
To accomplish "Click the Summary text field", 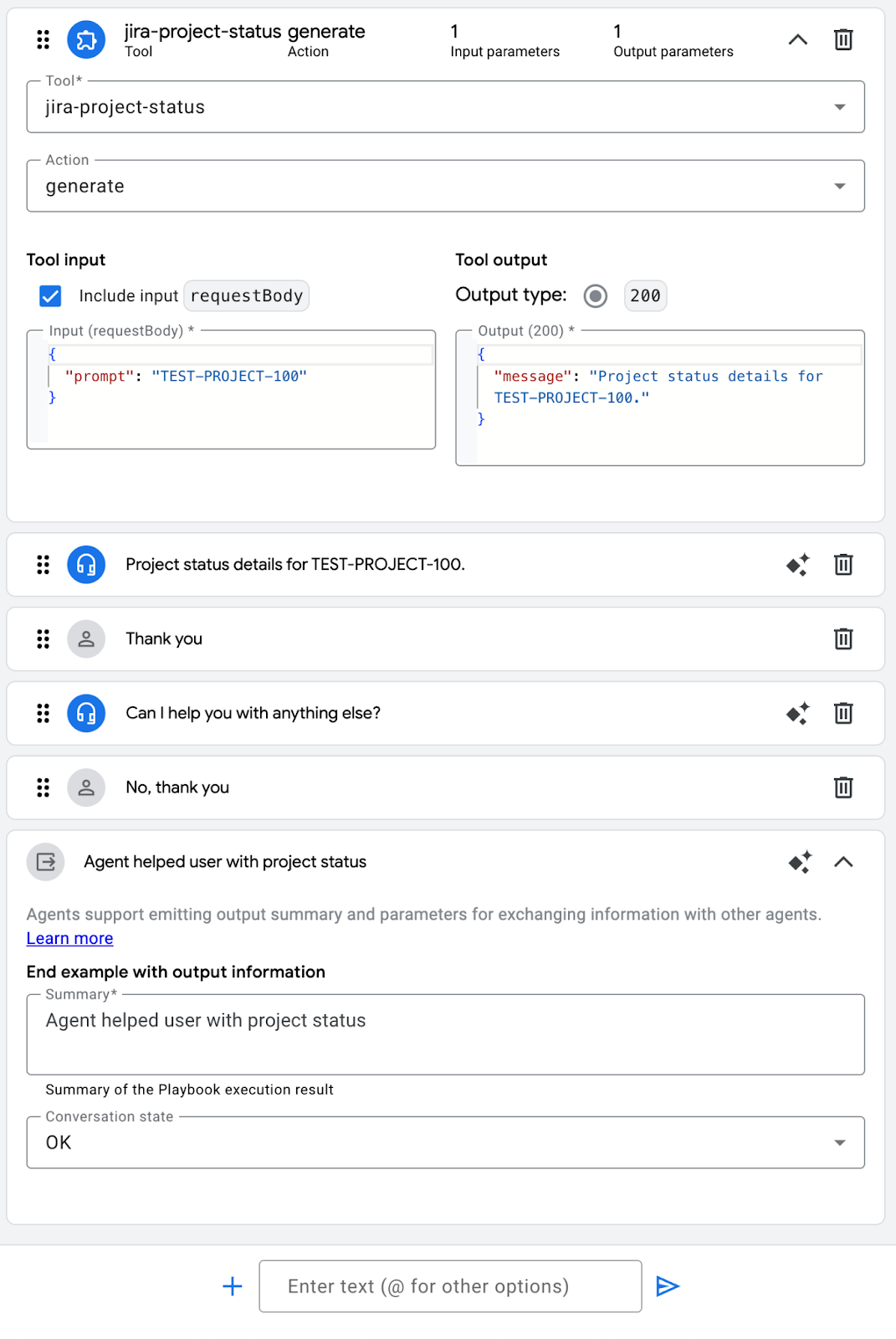I will (x=445, y=1034).
